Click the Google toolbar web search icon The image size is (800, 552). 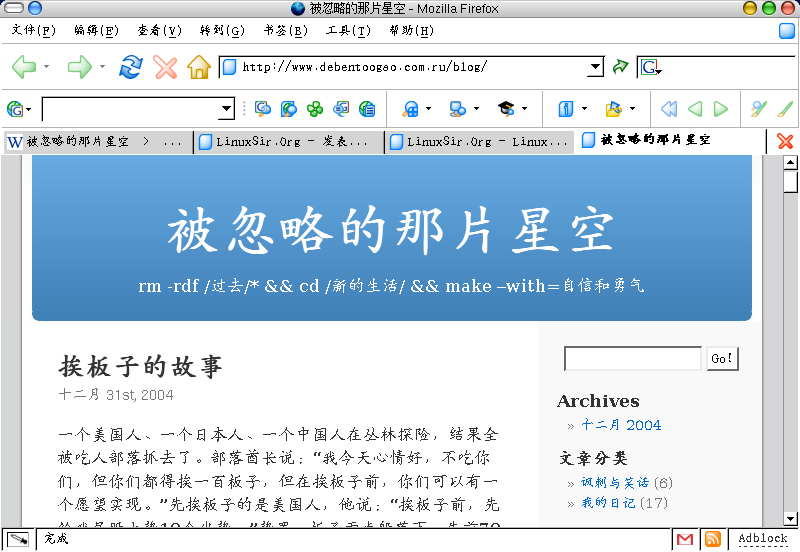(x=263, y=109)
